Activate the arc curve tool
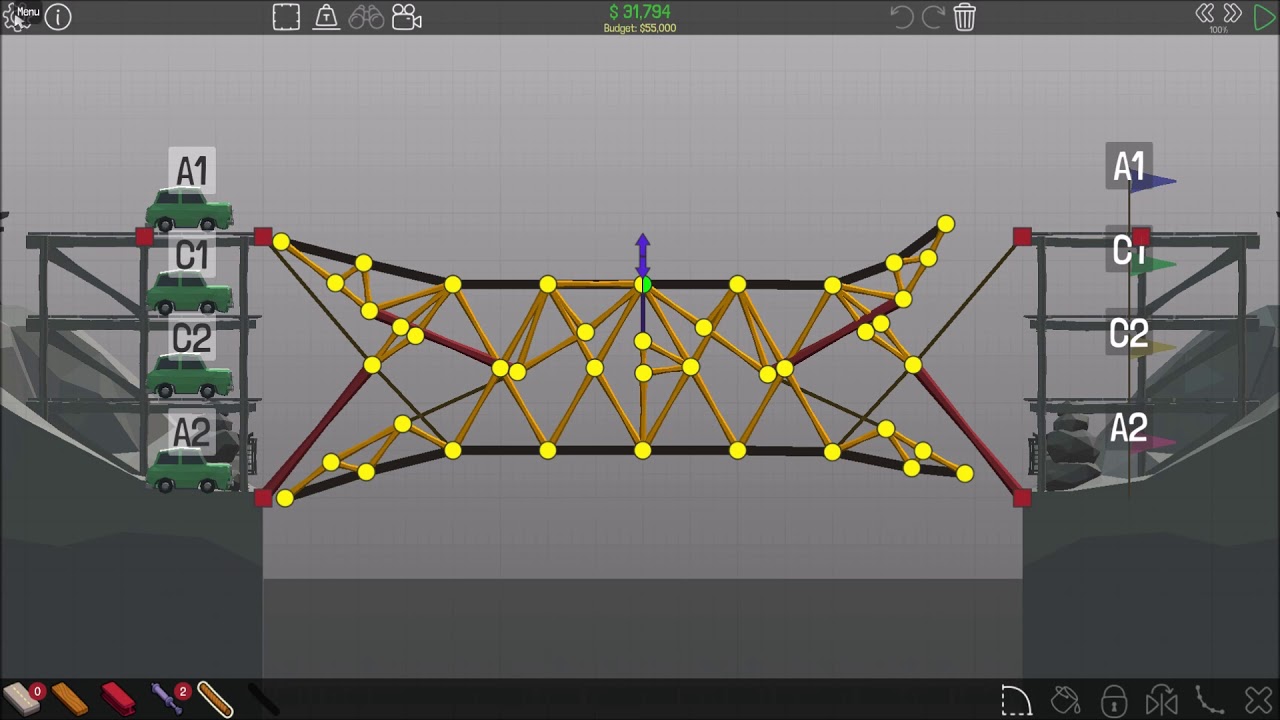Image resolution: width=1280 pixels, height=720 pixels. point(1016,700)
